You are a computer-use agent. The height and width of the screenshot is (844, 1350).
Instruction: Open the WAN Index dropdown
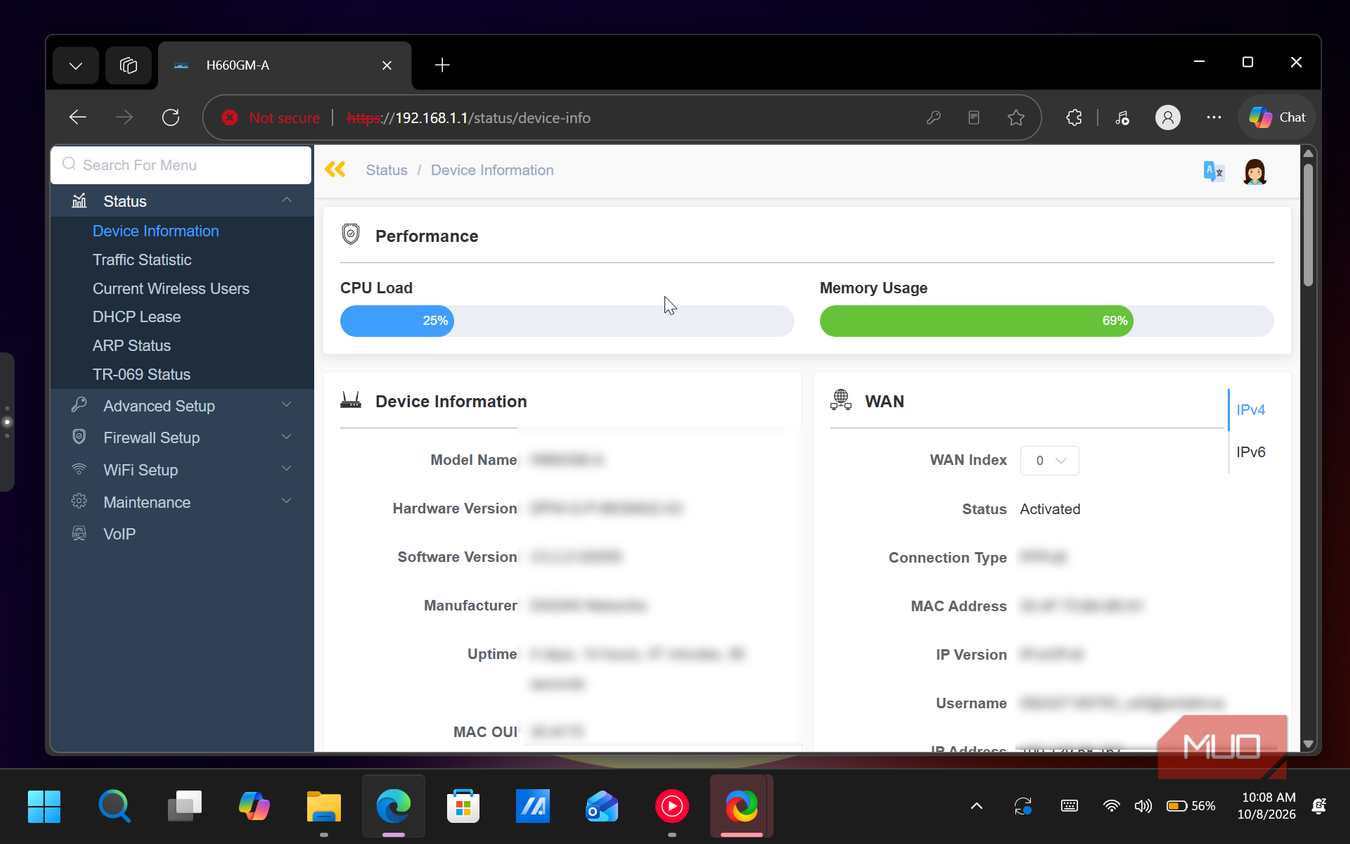click(1049, 460)
